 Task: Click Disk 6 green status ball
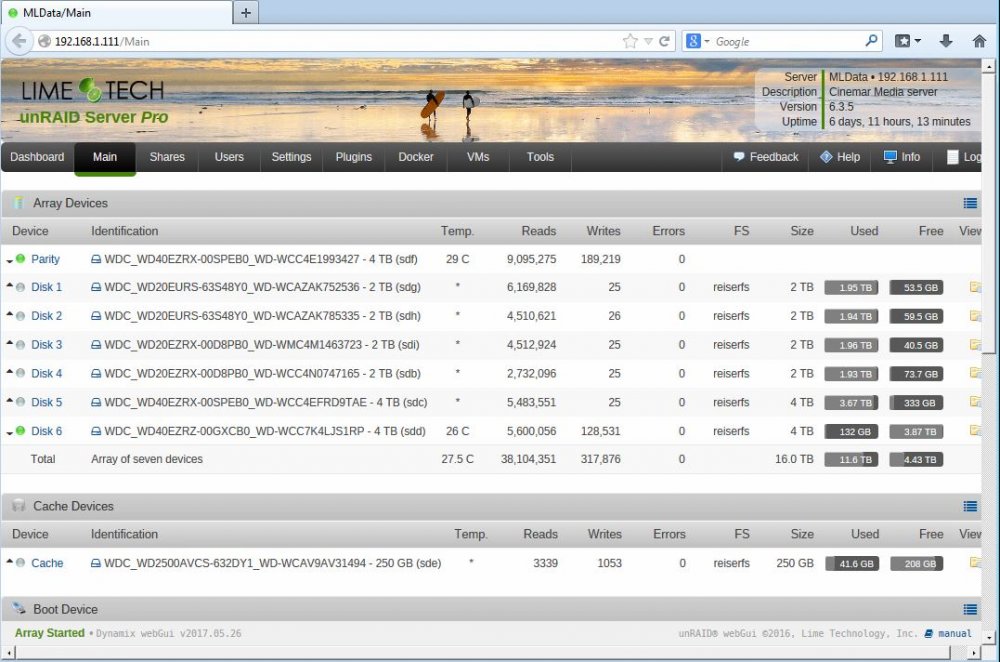(20, 430)
